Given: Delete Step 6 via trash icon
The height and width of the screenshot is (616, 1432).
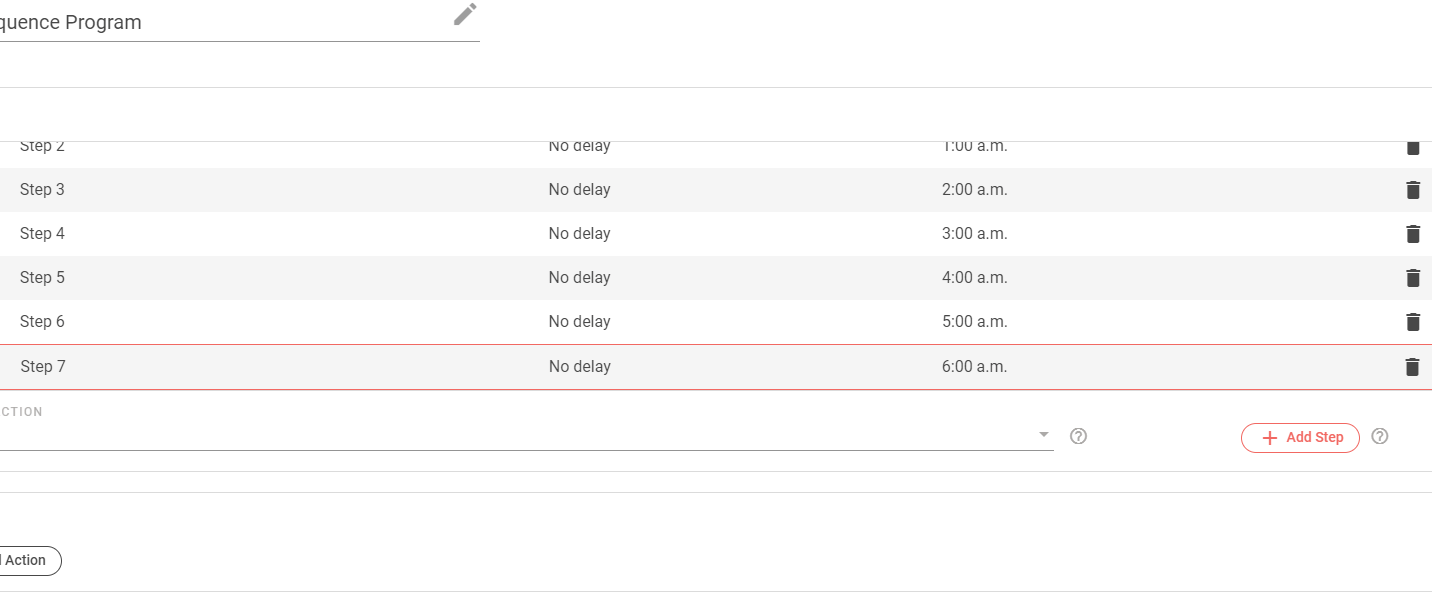Looking at the screenshot, I should (1412, 322).
